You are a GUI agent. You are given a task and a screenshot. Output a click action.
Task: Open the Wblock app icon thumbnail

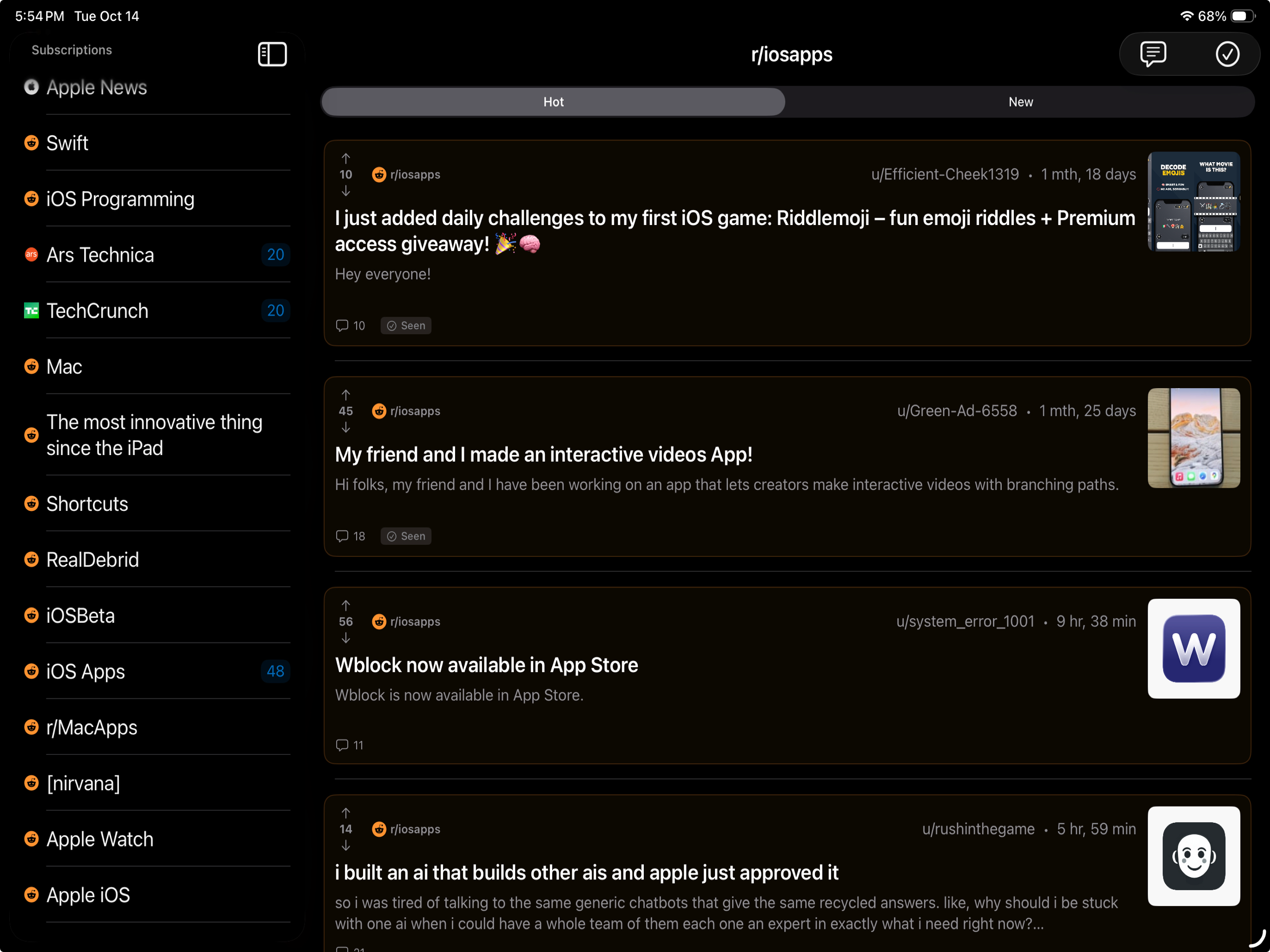coord(1194,649)
